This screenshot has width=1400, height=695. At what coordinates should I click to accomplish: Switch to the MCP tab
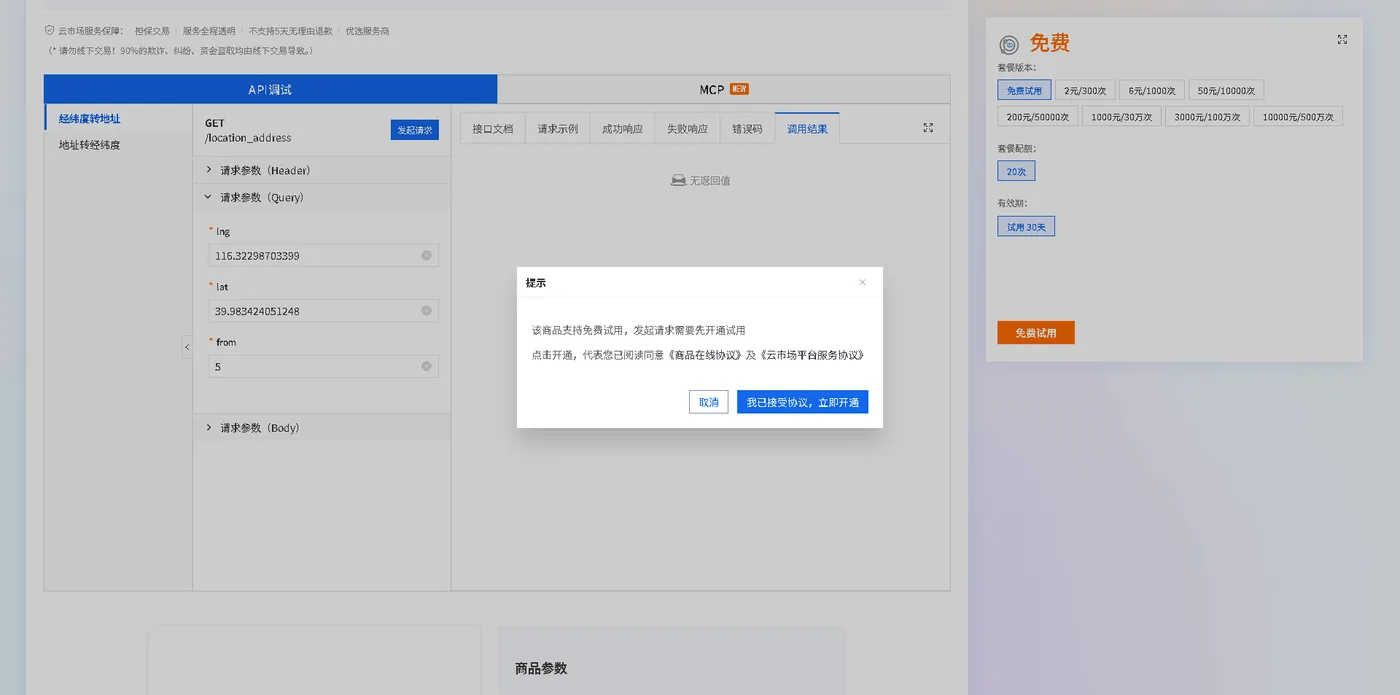(723, 89)
